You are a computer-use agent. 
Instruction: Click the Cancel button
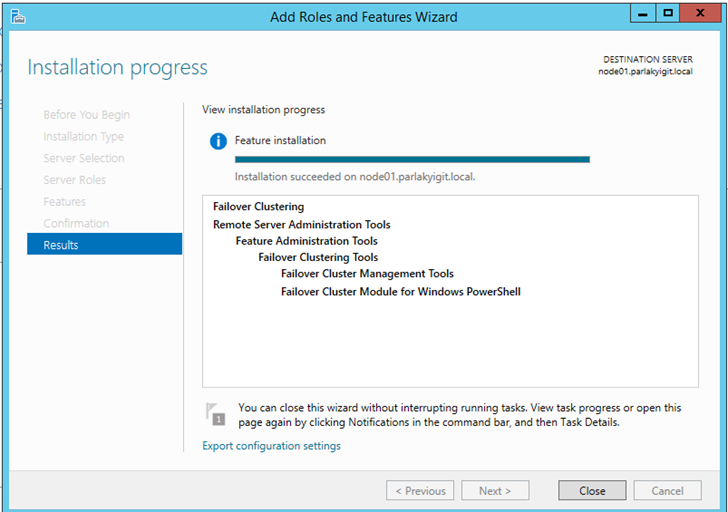click(x=667, y=491)
